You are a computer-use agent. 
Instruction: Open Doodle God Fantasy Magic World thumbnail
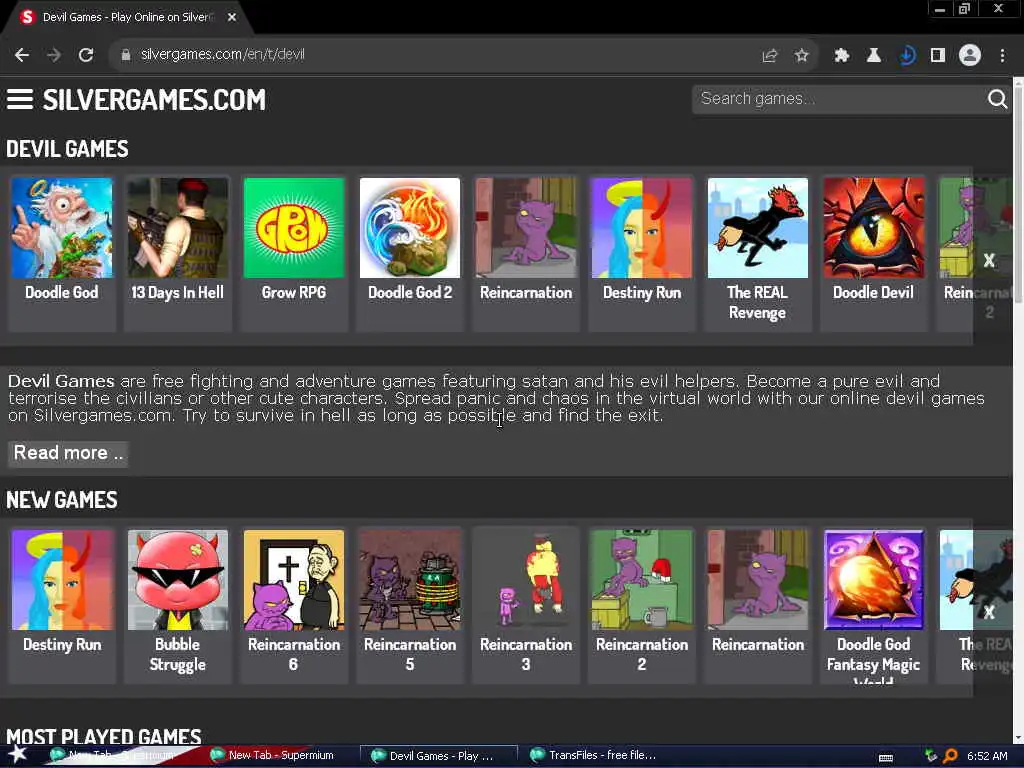pos(874,580)
